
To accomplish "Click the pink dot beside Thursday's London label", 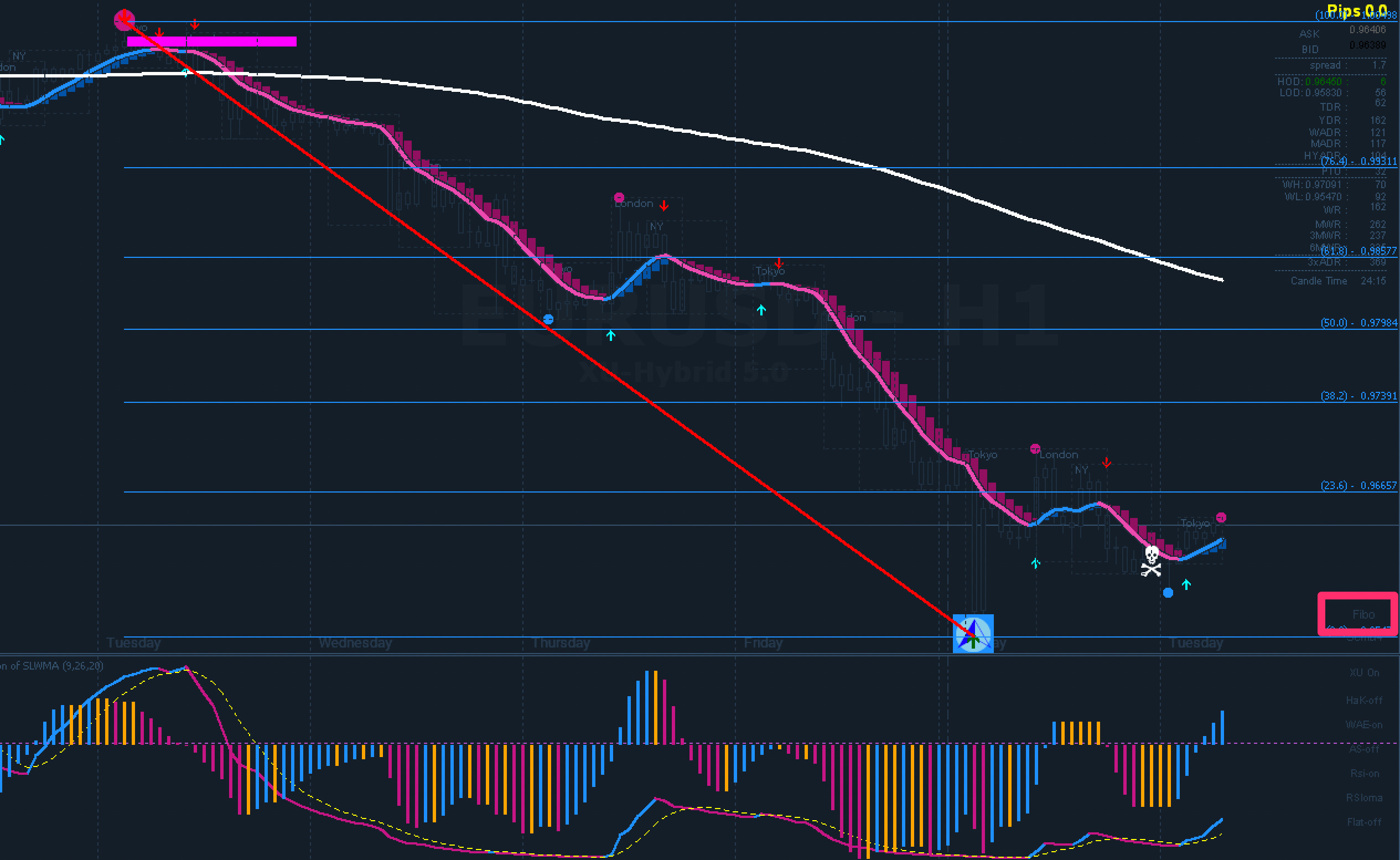I will [619, 198].
